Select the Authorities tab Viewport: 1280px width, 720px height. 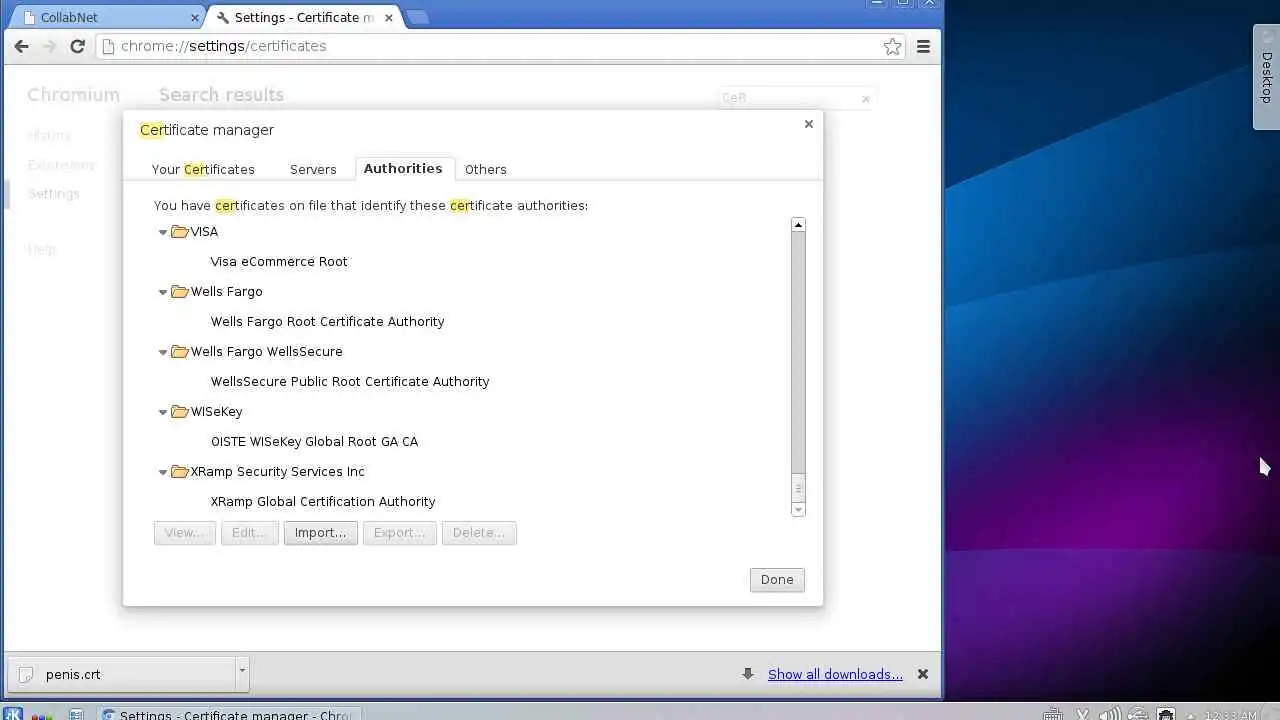point(403,168)
